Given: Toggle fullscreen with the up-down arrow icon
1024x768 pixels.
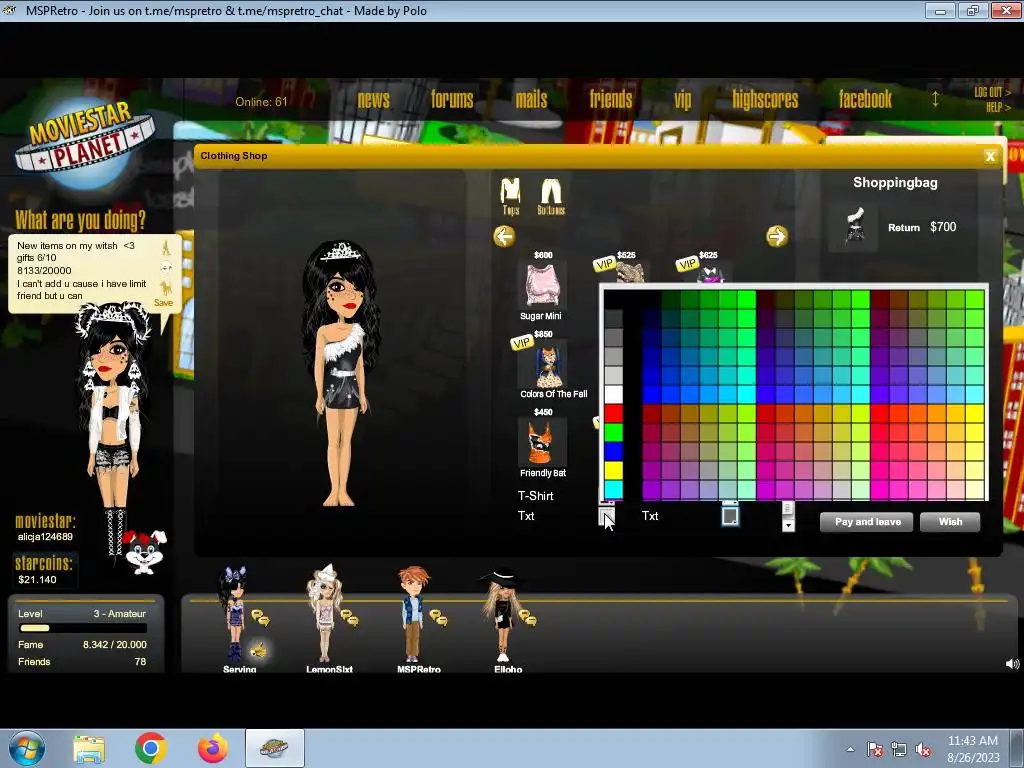Looking at the screenshot, I should click(x=935, y=99).
